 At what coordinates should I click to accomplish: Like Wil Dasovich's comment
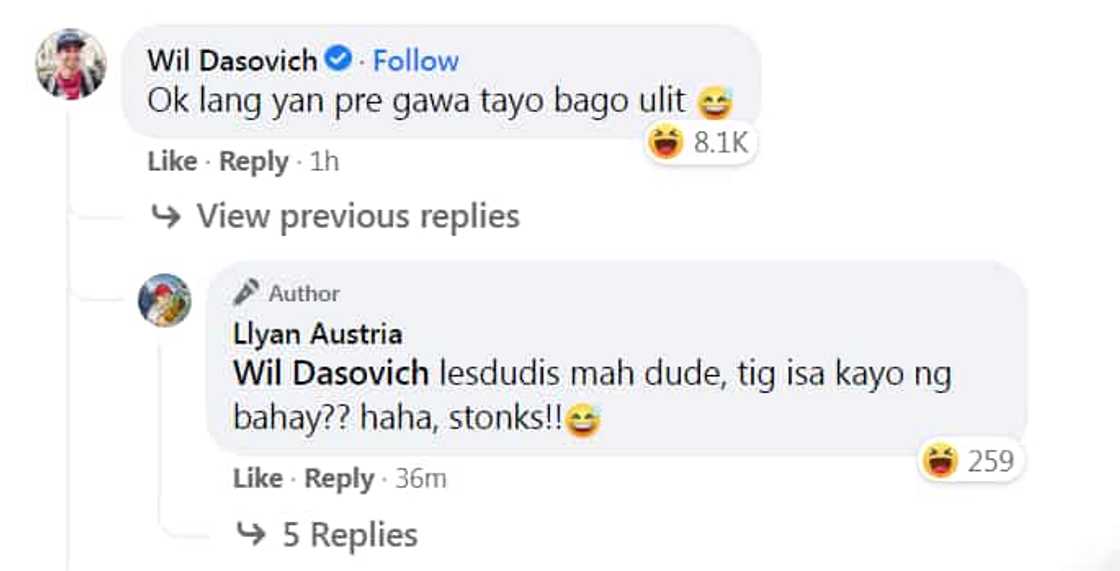(x=172, y=162)
